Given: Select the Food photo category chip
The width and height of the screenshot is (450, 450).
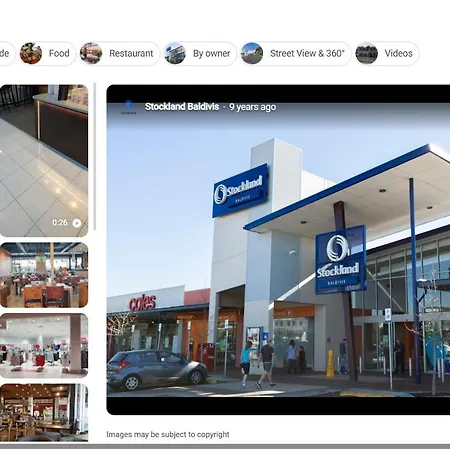Looking at the screenshot, I should [47, 53].
